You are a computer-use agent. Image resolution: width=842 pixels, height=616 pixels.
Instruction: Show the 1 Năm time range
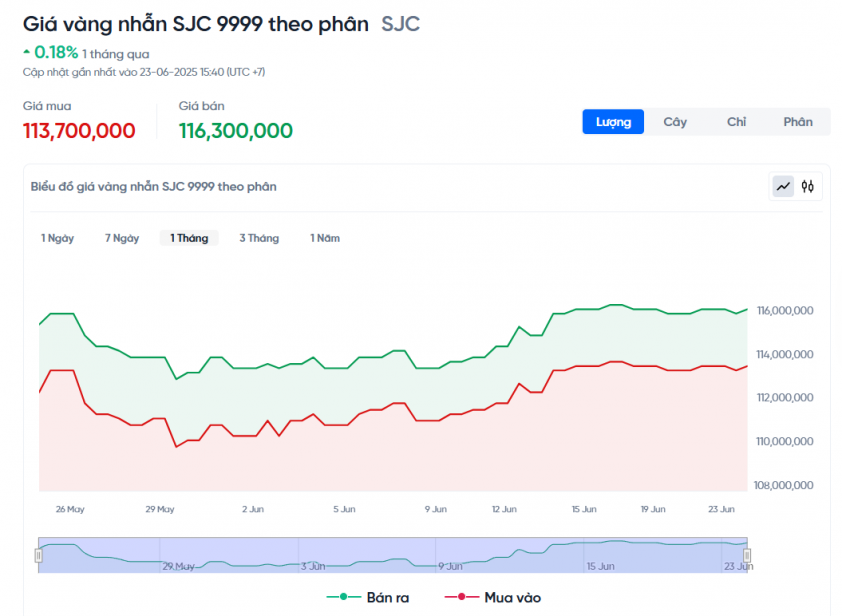click(325, 238)
